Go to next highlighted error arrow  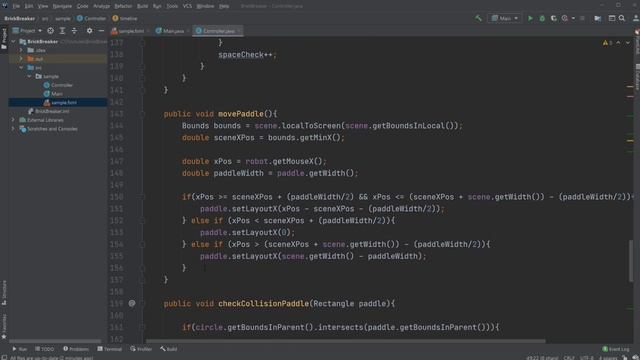(628, 43)
